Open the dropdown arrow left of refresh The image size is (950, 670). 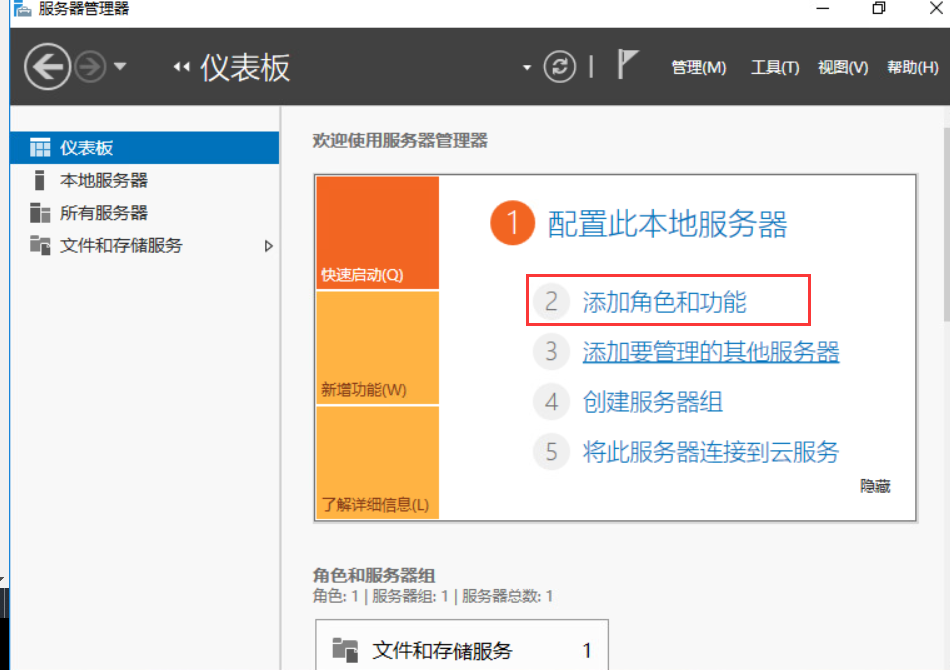click(526, 68)
